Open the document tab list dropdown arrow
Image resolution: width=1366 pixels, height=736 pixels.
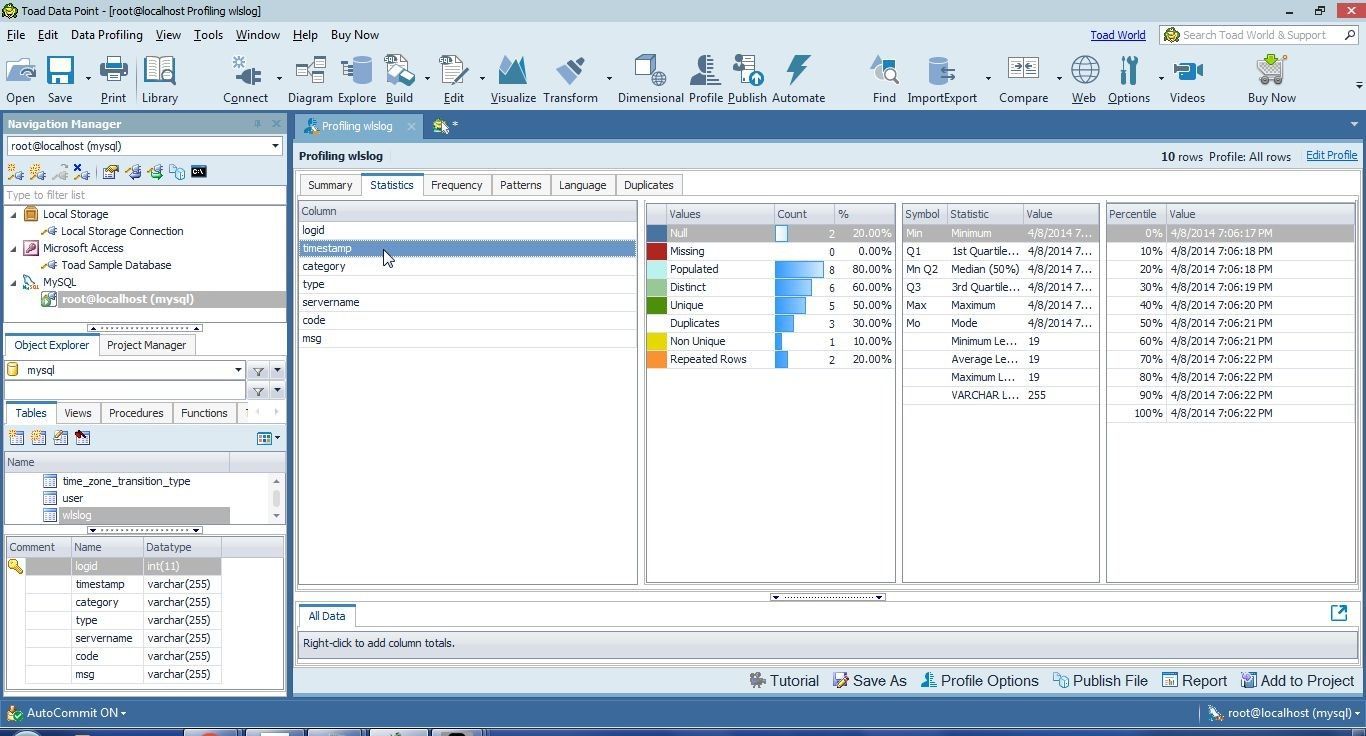click(x=1354, y=125)
